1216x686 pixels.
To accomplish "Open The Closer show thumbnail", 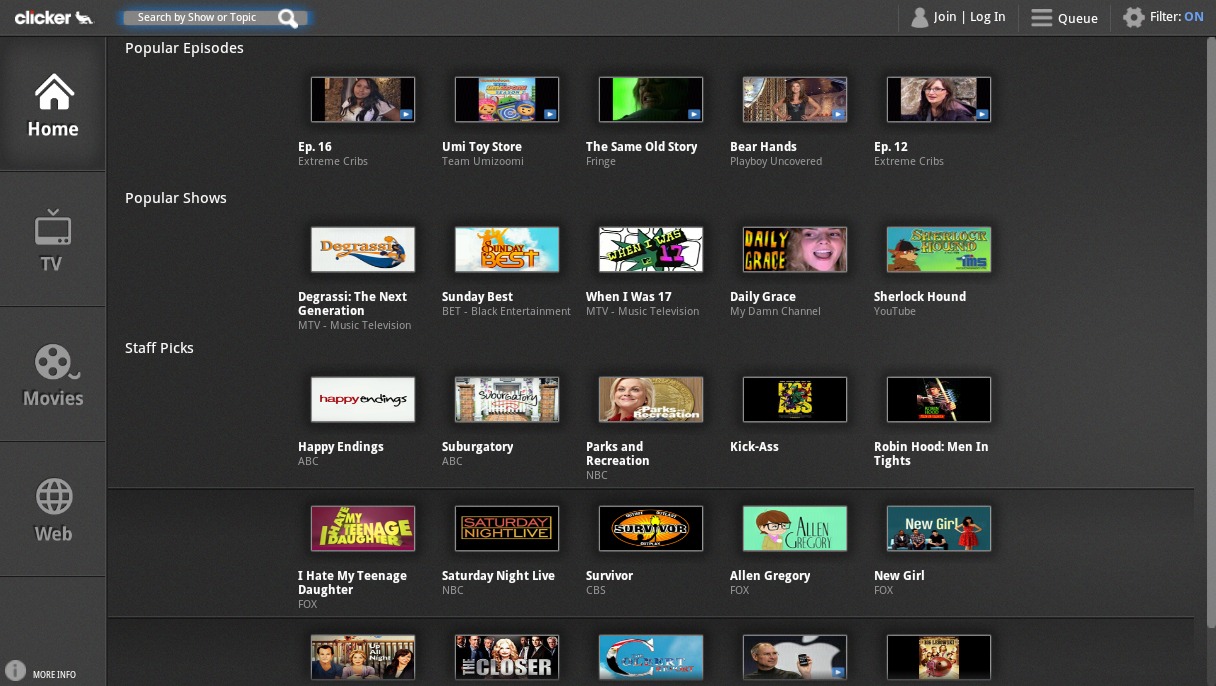I will (507, 657).
